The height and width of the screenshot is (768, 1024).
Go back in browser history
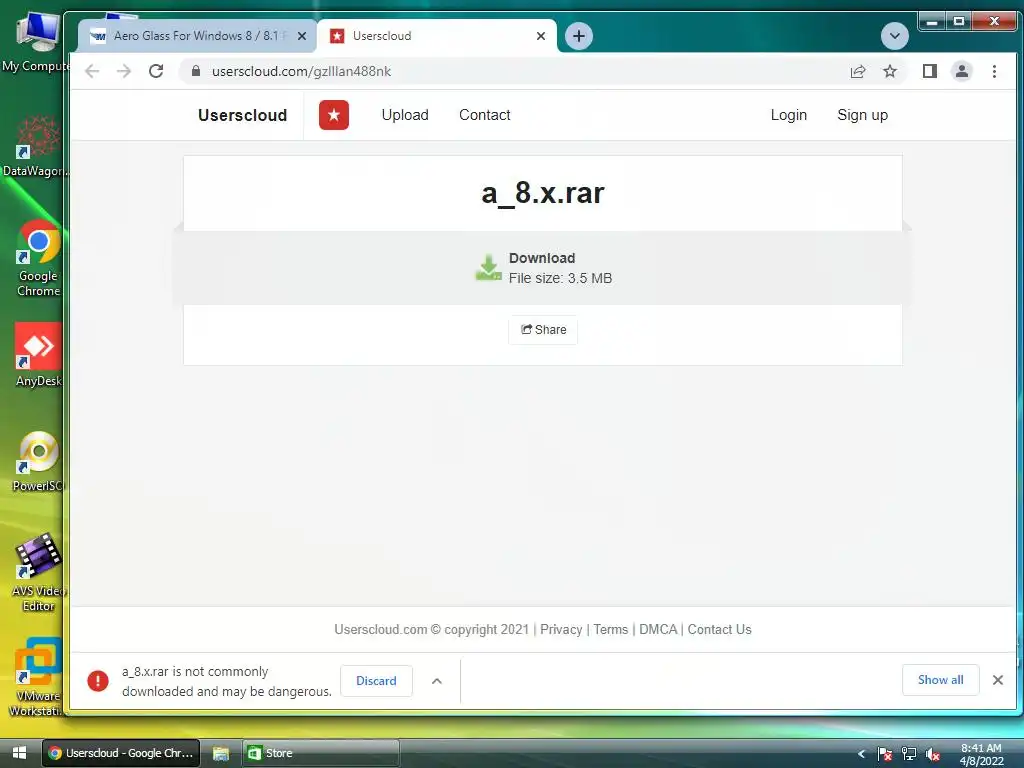pos(92,71)
